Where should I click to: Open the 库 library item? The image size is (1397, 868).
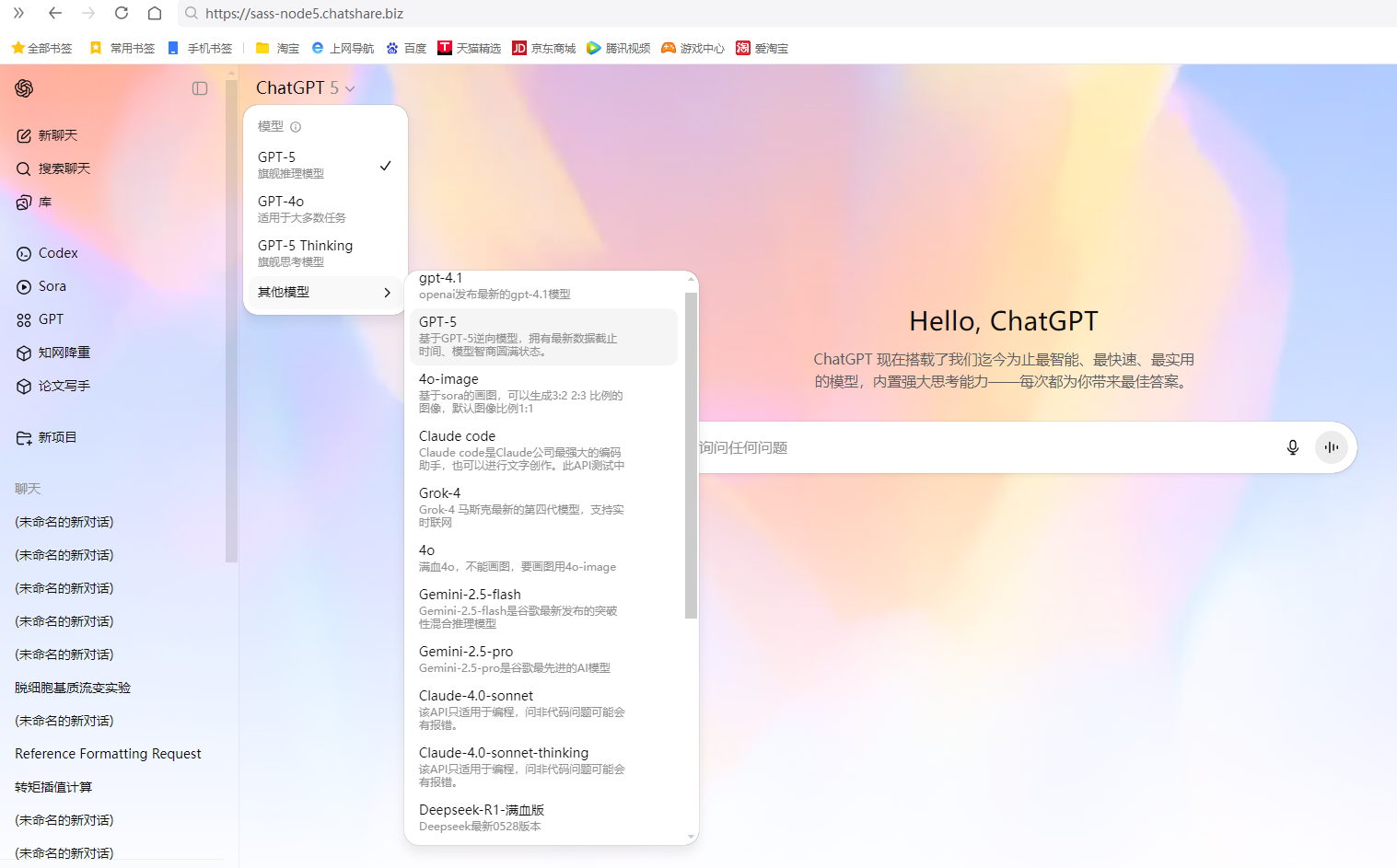pyautogui.click(x=34, y=202)
